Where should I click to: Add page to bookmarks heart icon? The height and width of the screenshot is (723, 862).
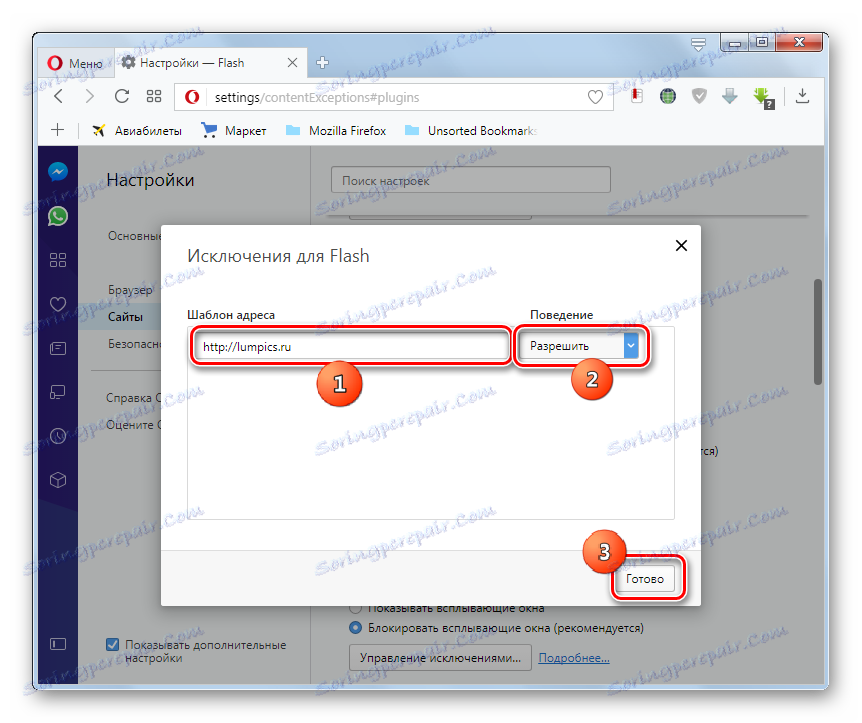point(595,97)
